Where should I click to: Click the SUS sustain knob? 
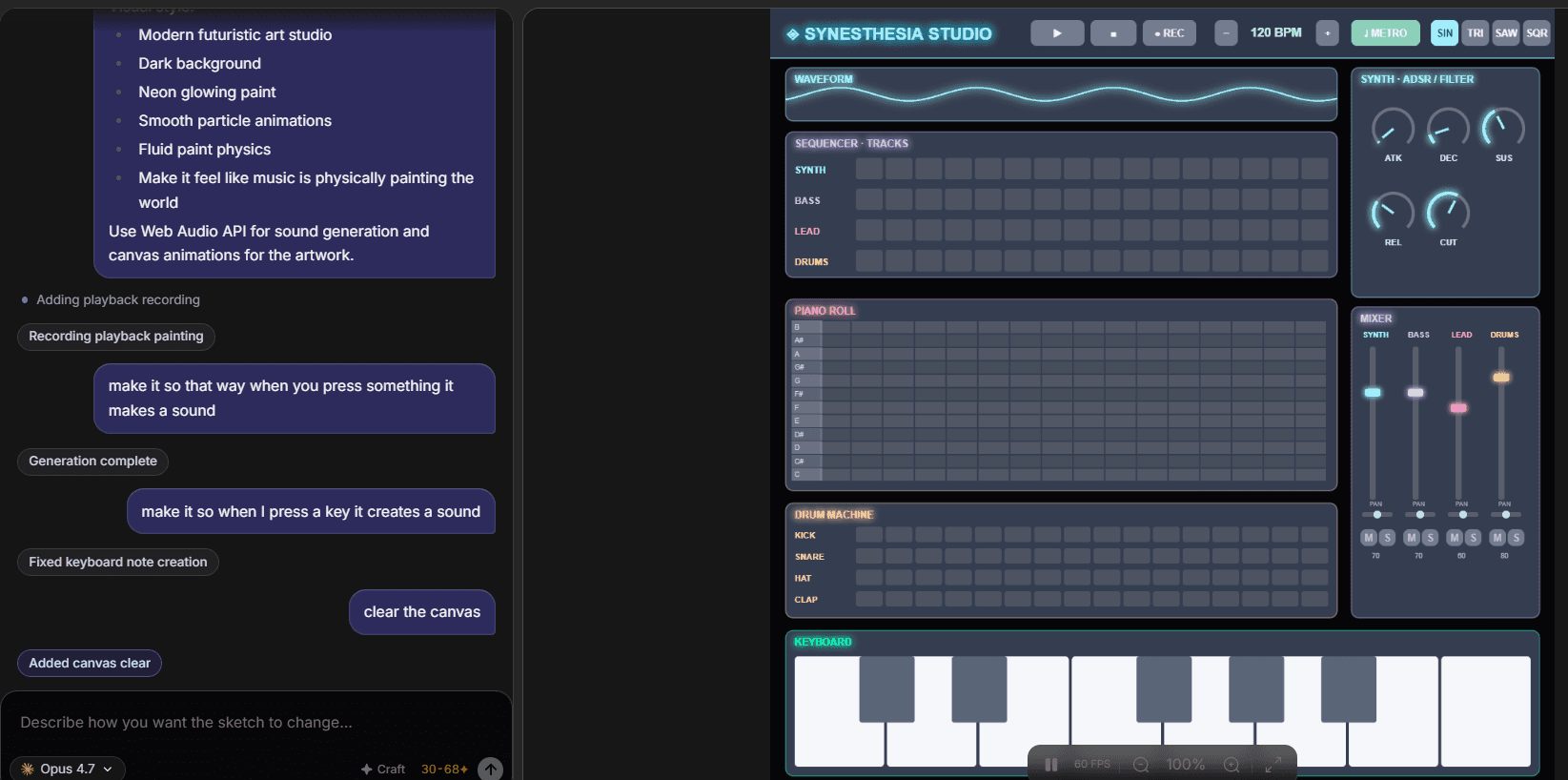pos(1503,129)
